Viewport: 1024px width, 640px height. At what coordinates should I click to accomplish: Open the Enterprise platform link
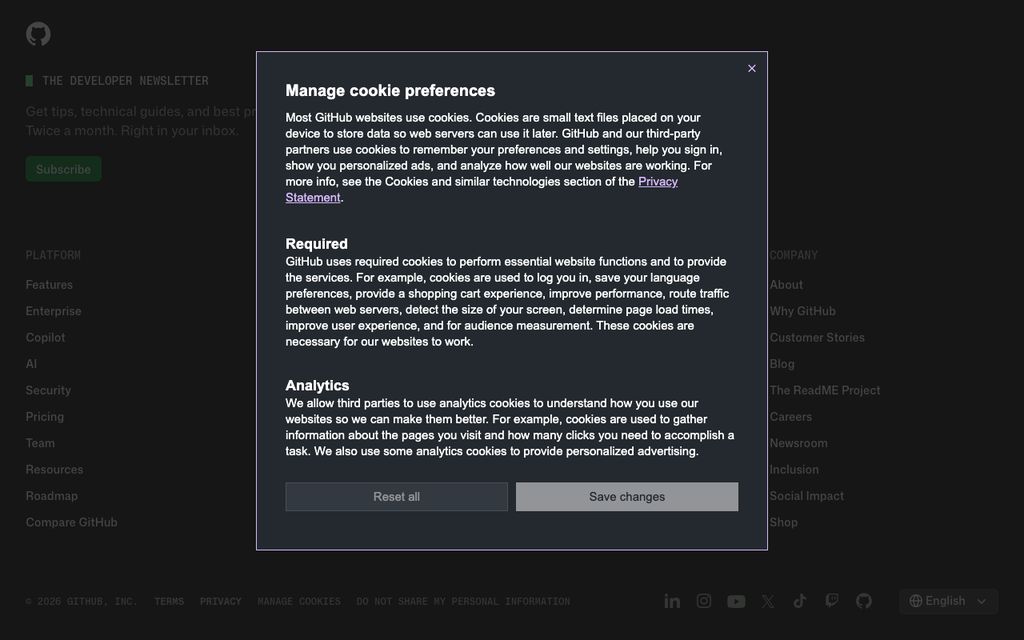54,312
